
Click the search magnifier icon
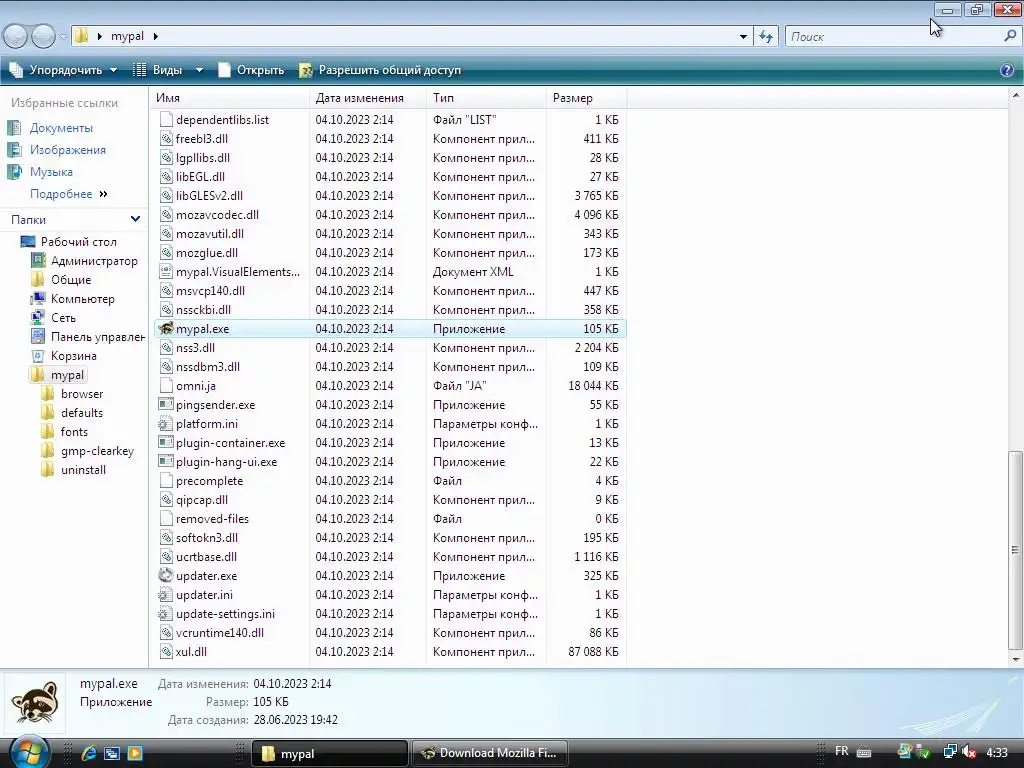pyautogui.click(x=1010, y=37)
